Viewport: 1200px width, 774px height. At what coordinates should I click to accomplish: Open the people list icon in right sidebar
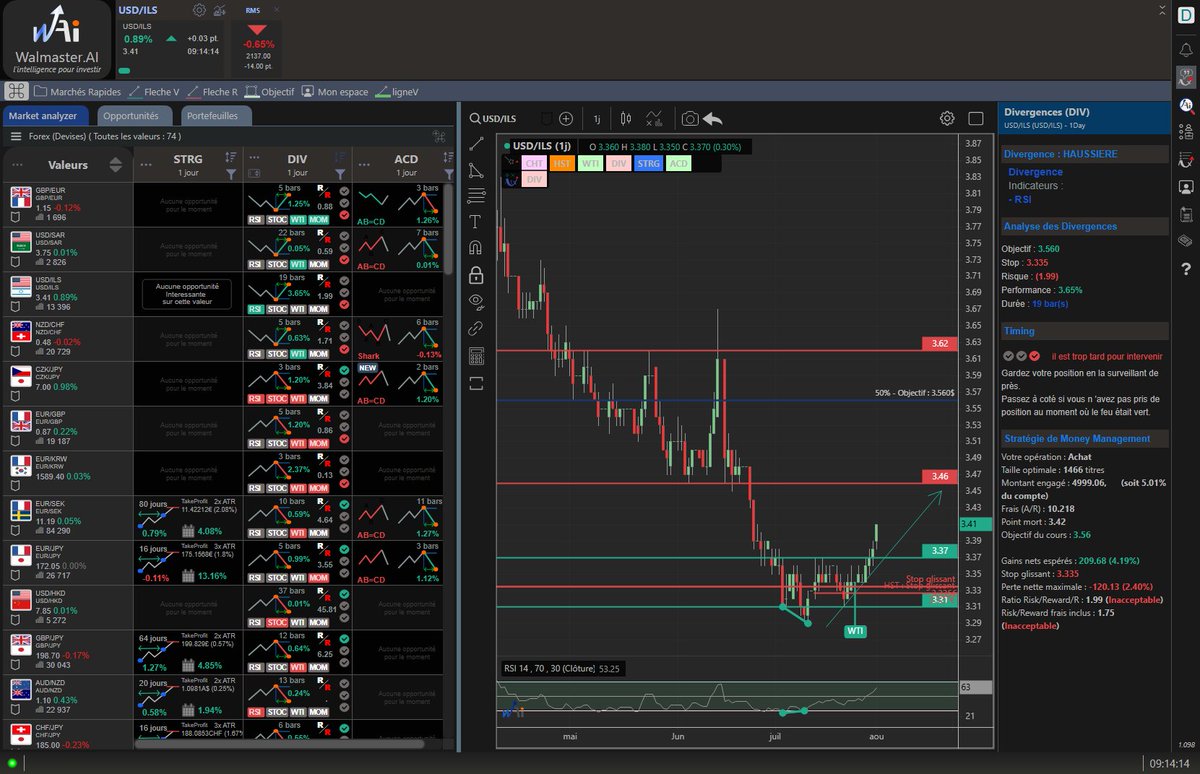(x=1186, y=131)
